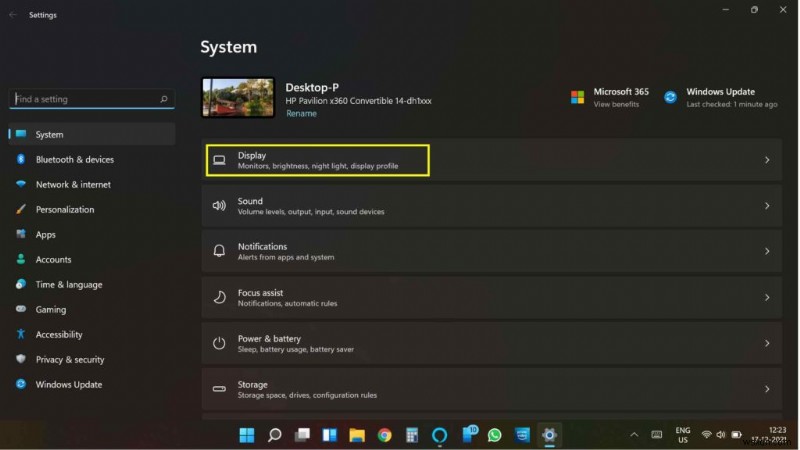
Task: Click the Display monitor icon
Action: tap(219, 160)
